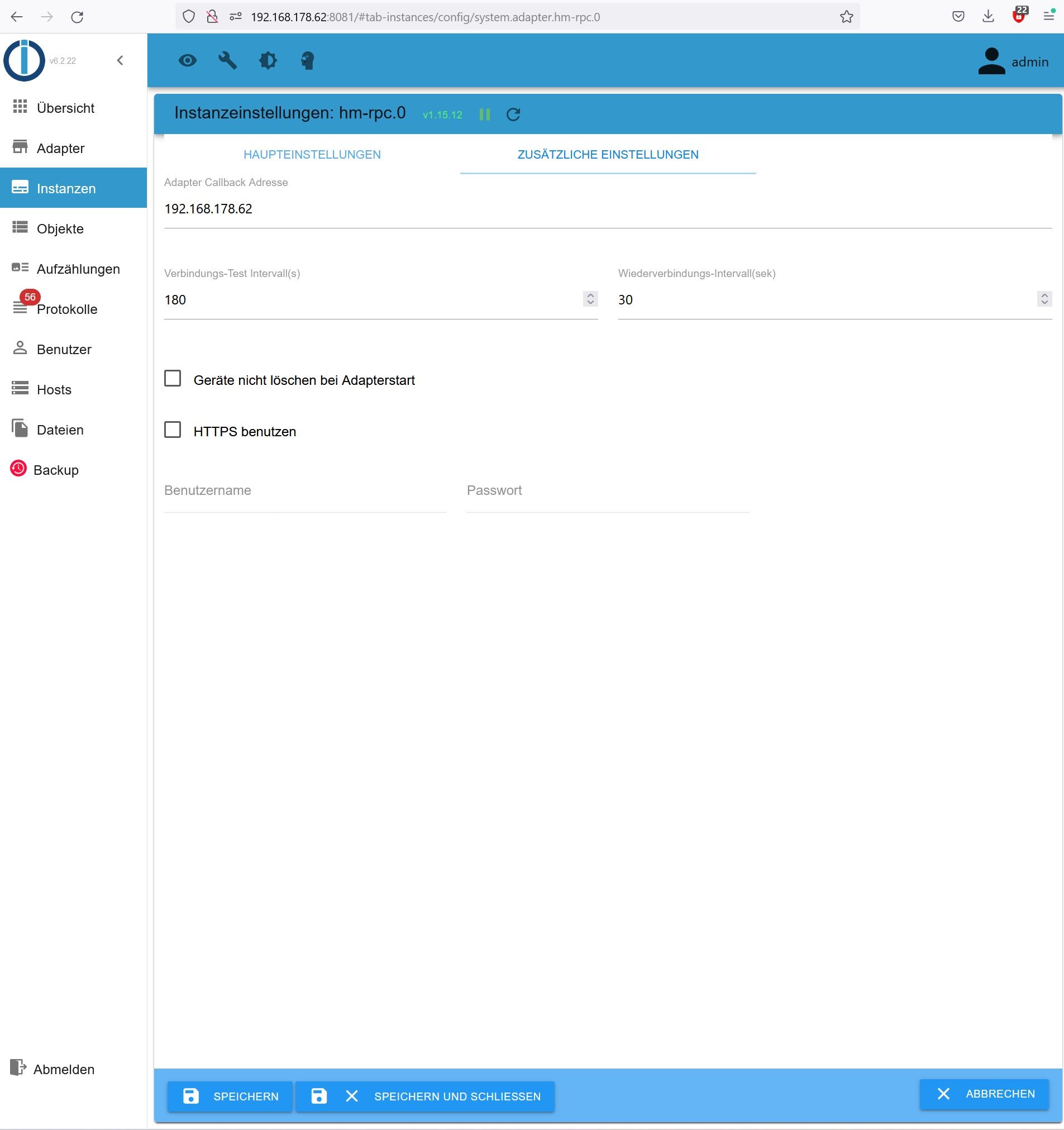
Task: Open the wrench system settings icon
Action: (x=228, y=60)
